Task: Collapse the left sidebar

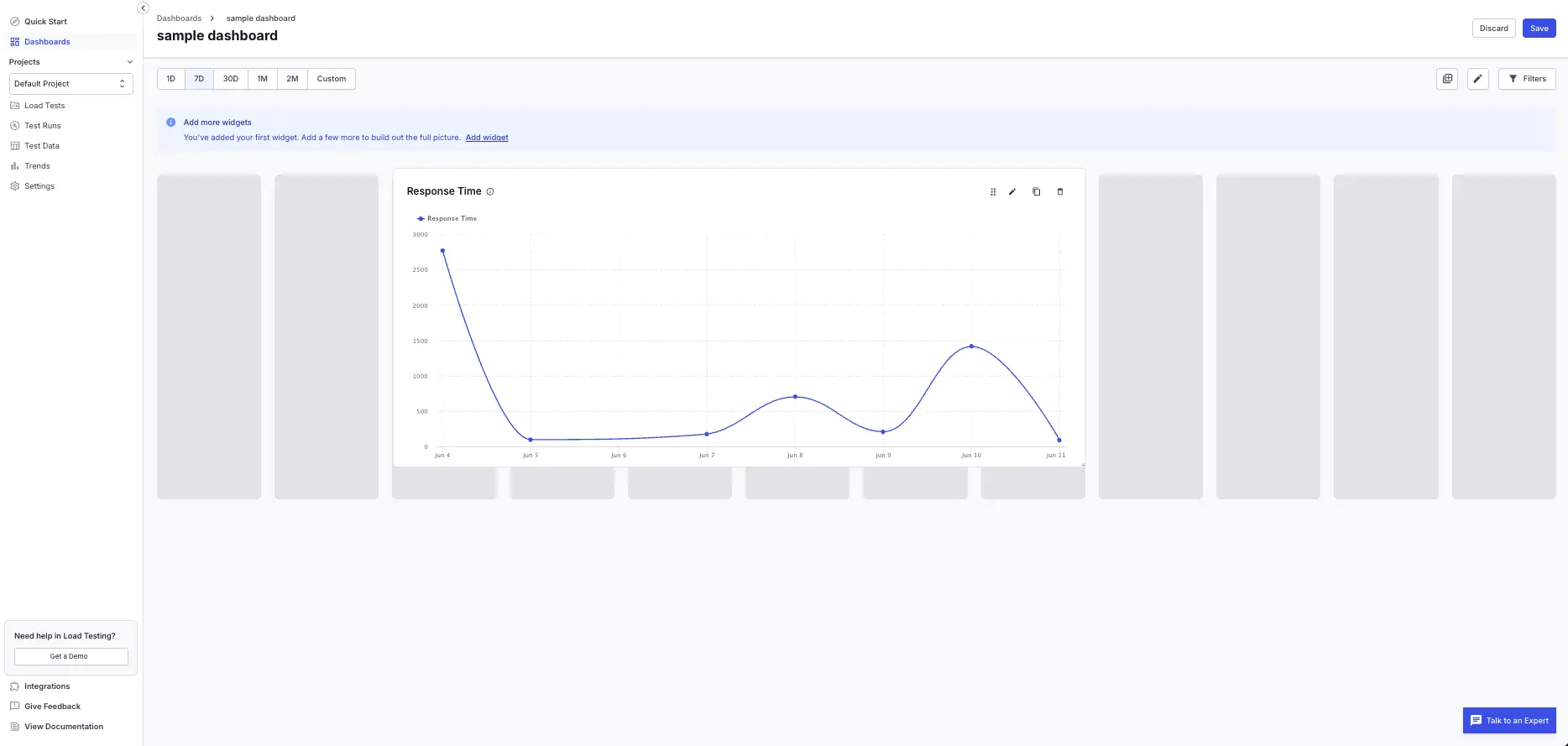Action: click(143, 8)
